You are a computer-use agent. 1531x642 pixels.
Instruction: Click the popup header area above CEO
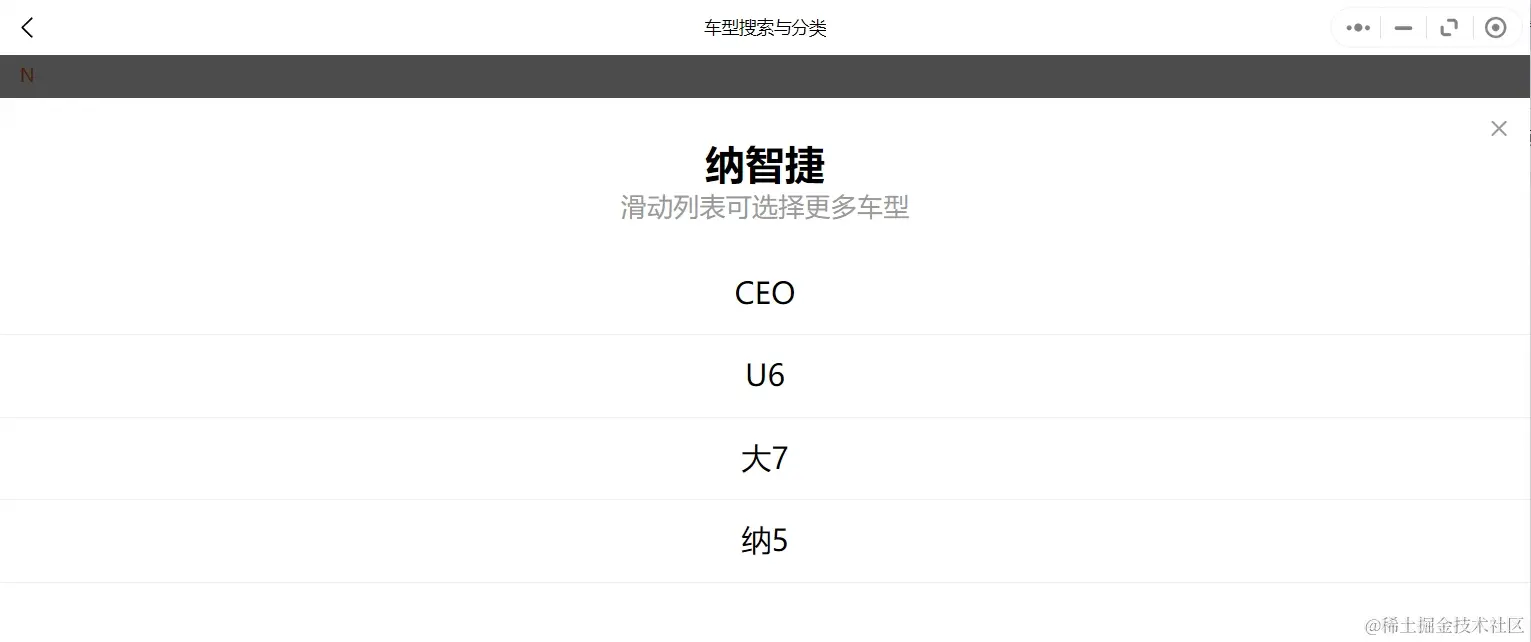[x=764, y=245]
